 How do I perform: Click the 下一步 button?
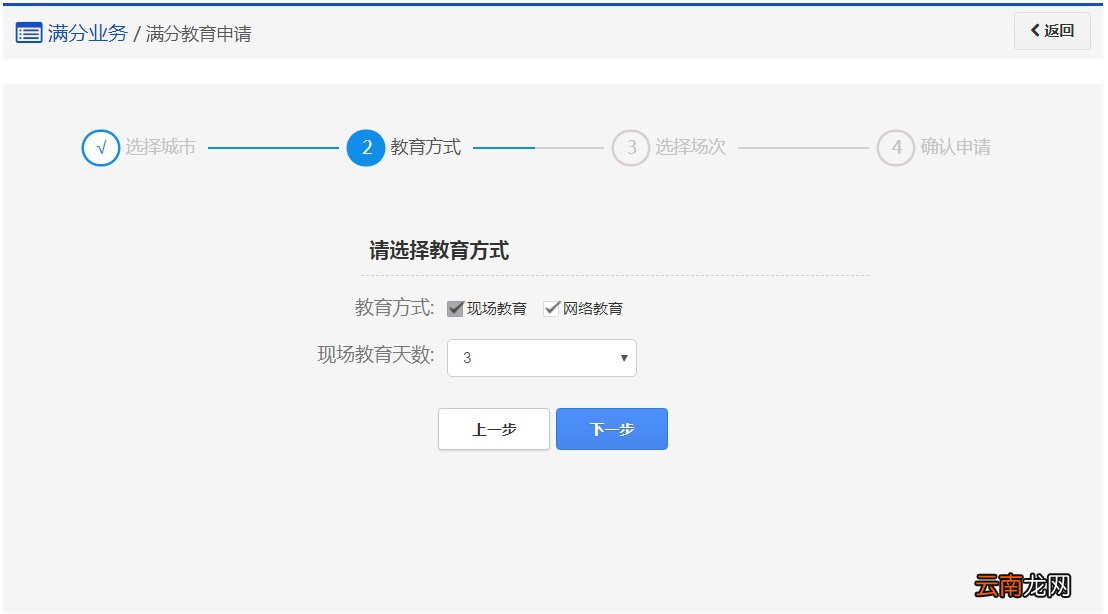point(612,428)
